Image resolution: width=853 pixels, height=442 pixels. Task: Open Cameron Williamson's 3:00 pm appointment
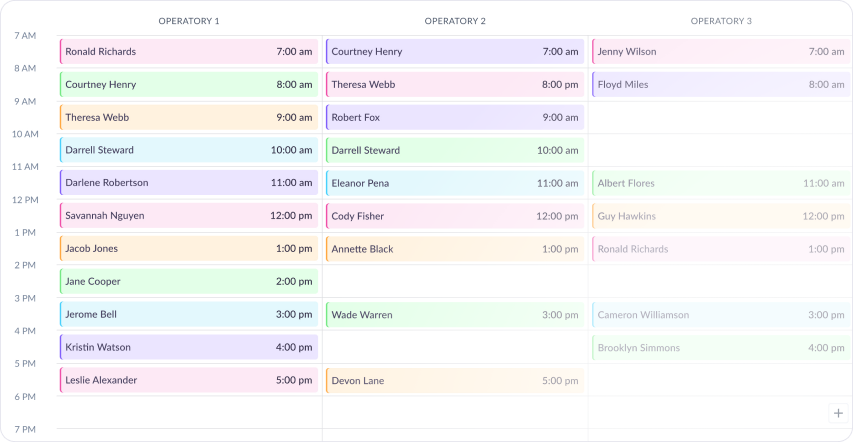click(720, 315)
